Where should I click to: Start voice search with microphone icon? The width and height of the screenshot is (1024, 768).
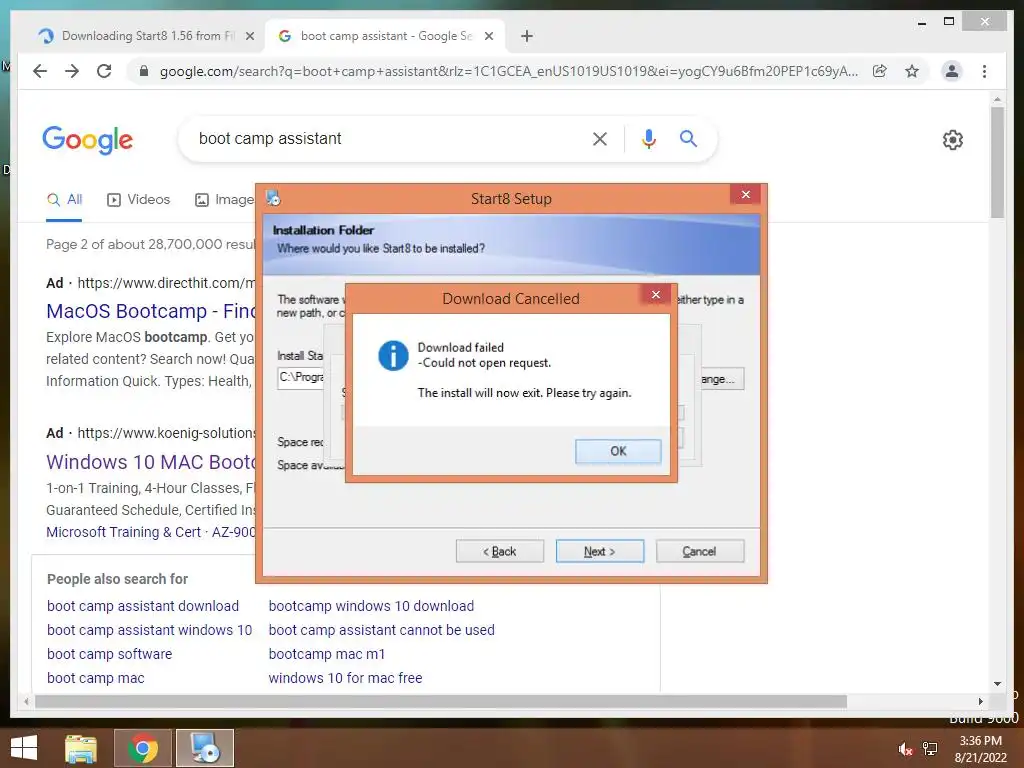(648, 138)
